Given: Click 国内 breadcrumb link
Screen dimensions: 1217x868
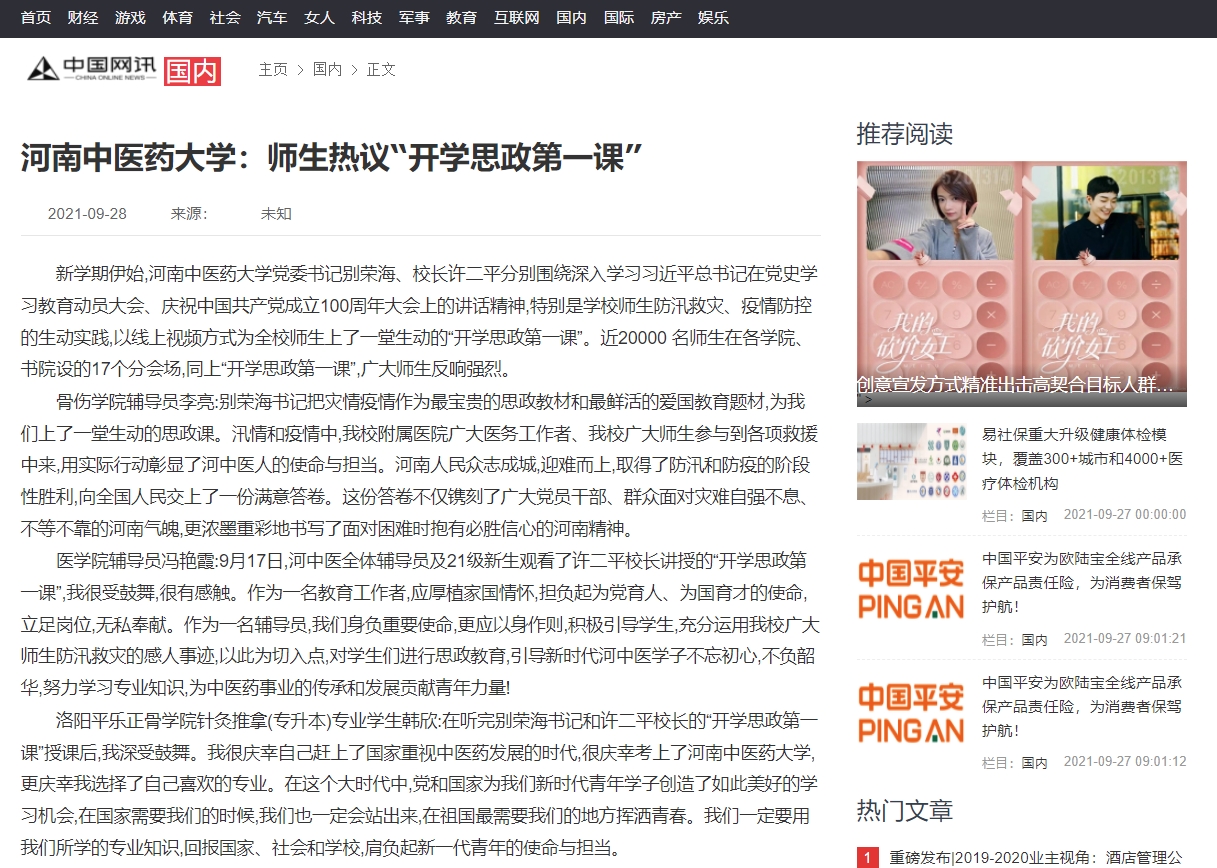Looking at the screenshot, I should (327, 69).
